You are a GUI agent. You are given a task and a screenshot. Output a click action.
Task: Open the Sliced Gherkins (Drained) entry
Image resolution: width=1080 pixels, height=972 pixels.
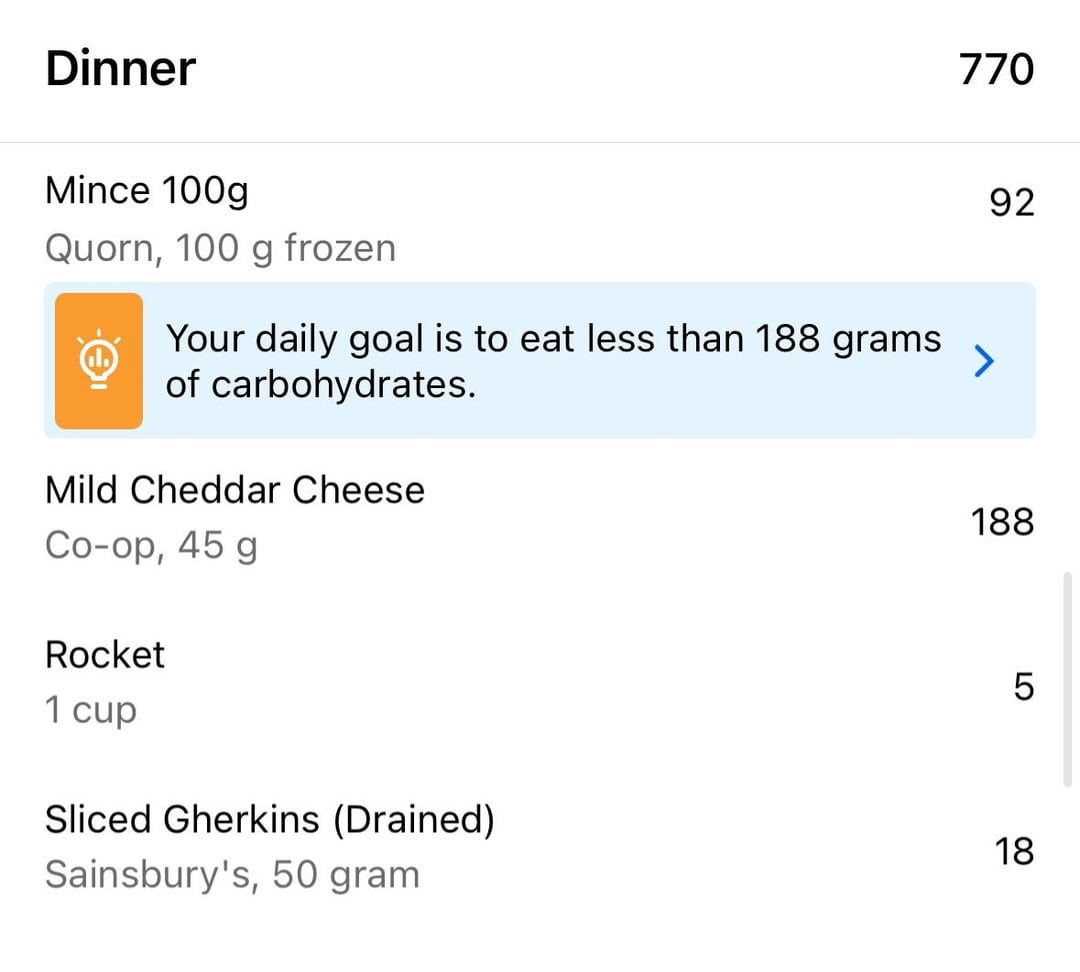click(x=270, y=820)
